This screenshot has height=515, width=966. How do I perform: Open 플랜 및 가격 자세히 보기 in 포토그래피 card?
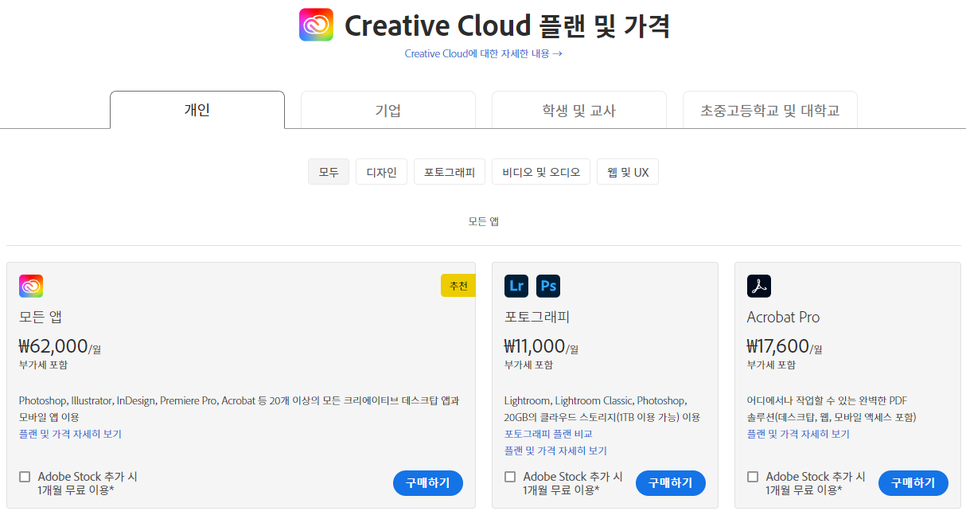point(556,450)
